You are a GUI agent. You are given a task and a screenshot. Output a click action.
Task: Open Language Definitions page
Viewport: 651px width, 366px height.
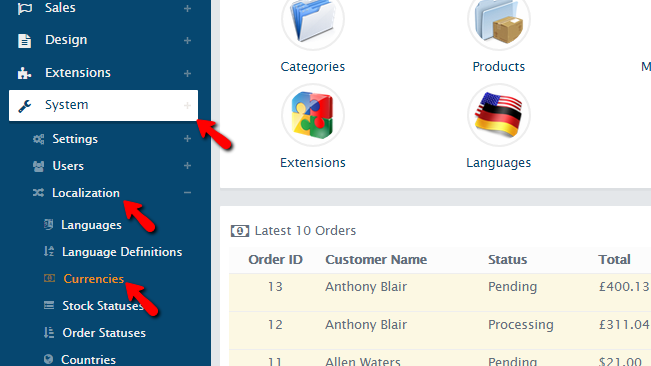tap(122, 252)
